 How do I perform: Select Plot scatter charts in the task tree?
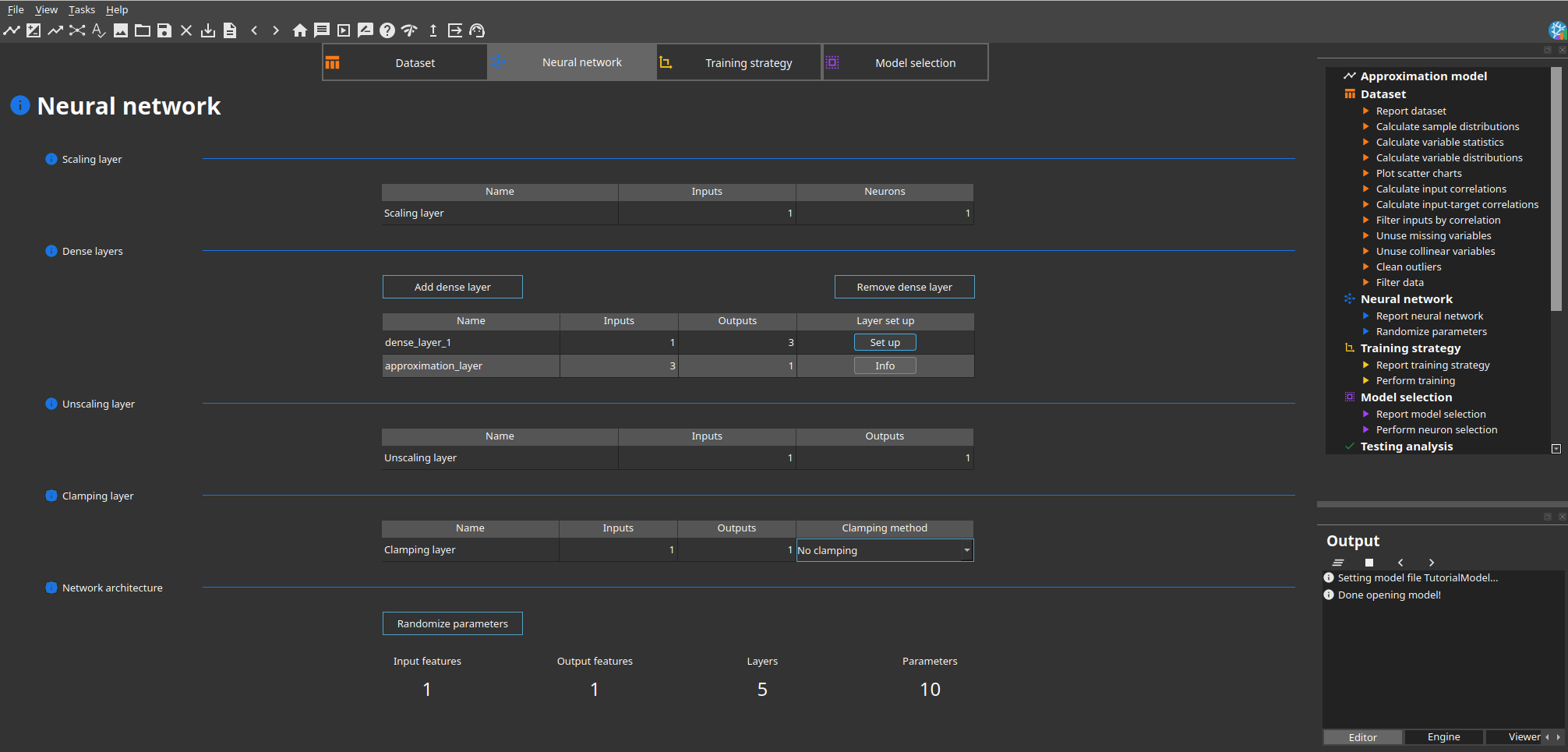point(1418,174)
